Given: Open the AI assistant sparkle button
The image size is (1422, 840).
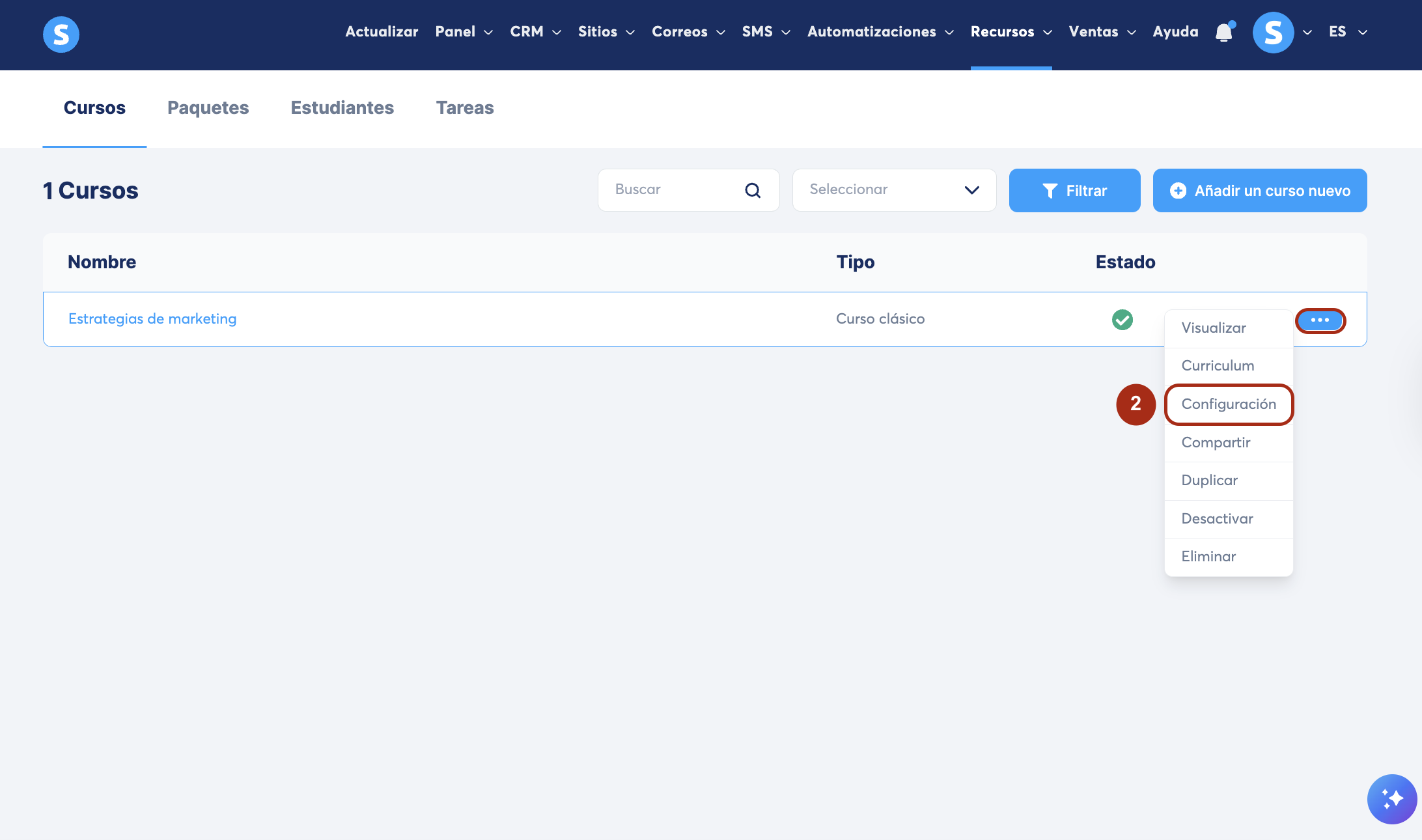Looking at the screenshot, I should point(1392,799).
